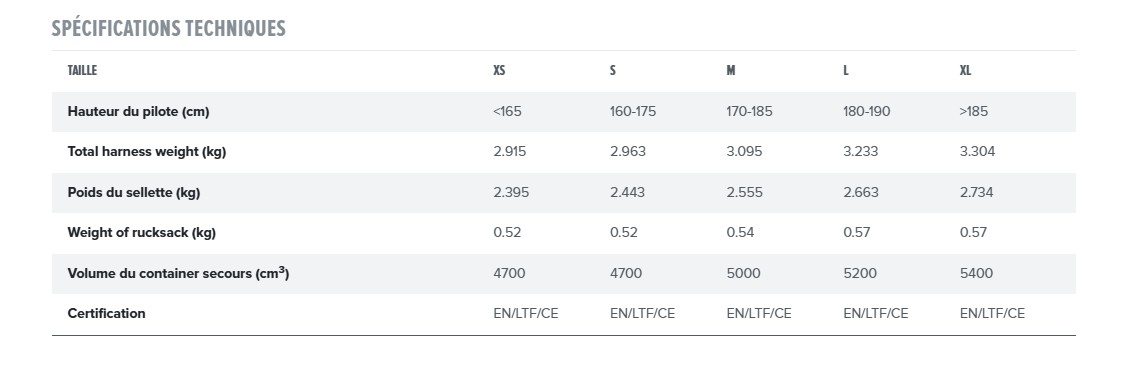1128x389 pixels.
Task: Click the Weight of rucksack (kg) label
Action: 142,233
